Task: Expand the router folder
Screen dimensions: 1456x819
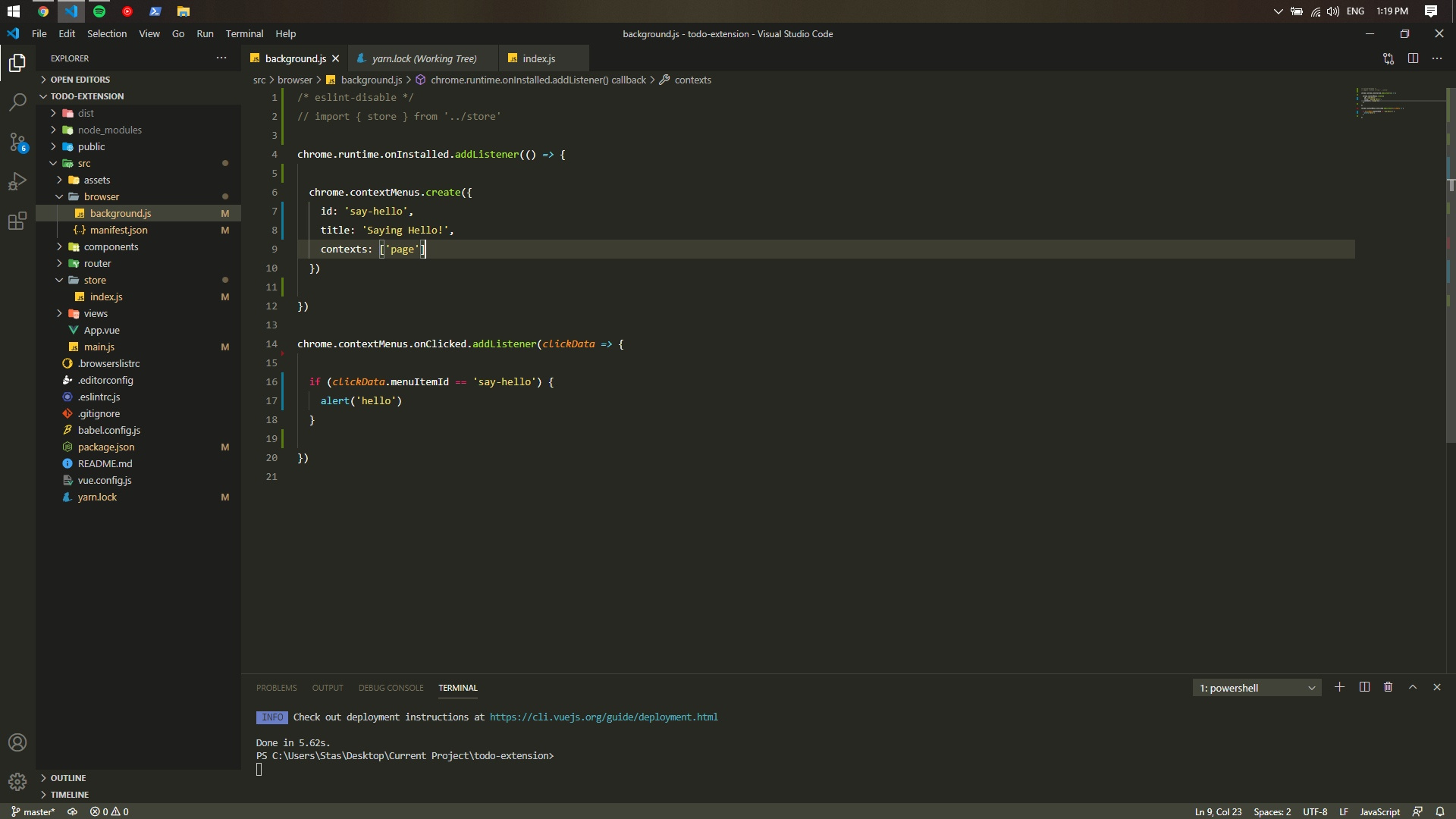Action: coord(139,263)
